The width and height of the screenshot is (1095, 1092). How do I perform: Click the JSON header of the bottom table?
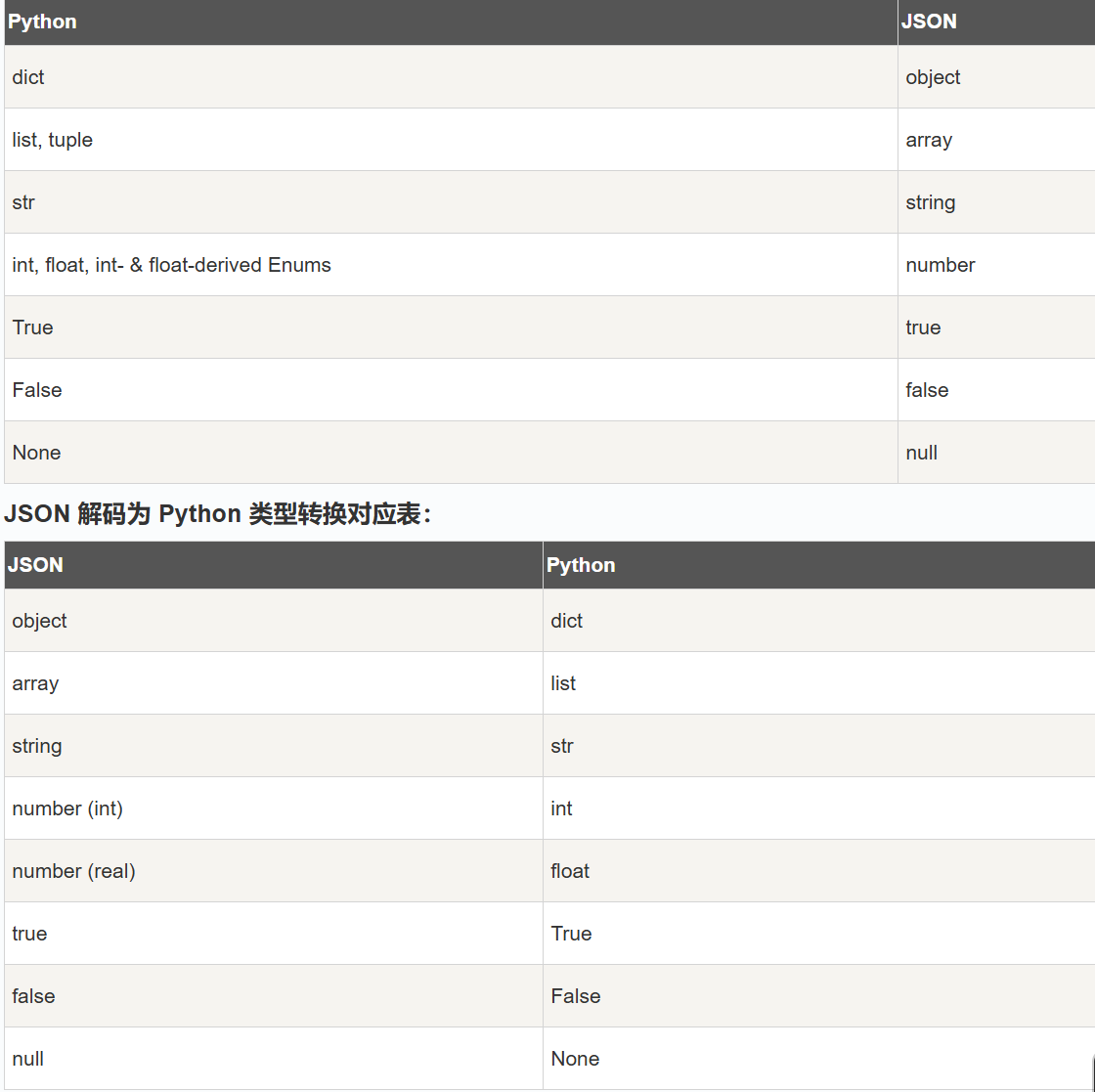(x=36, y=565)
